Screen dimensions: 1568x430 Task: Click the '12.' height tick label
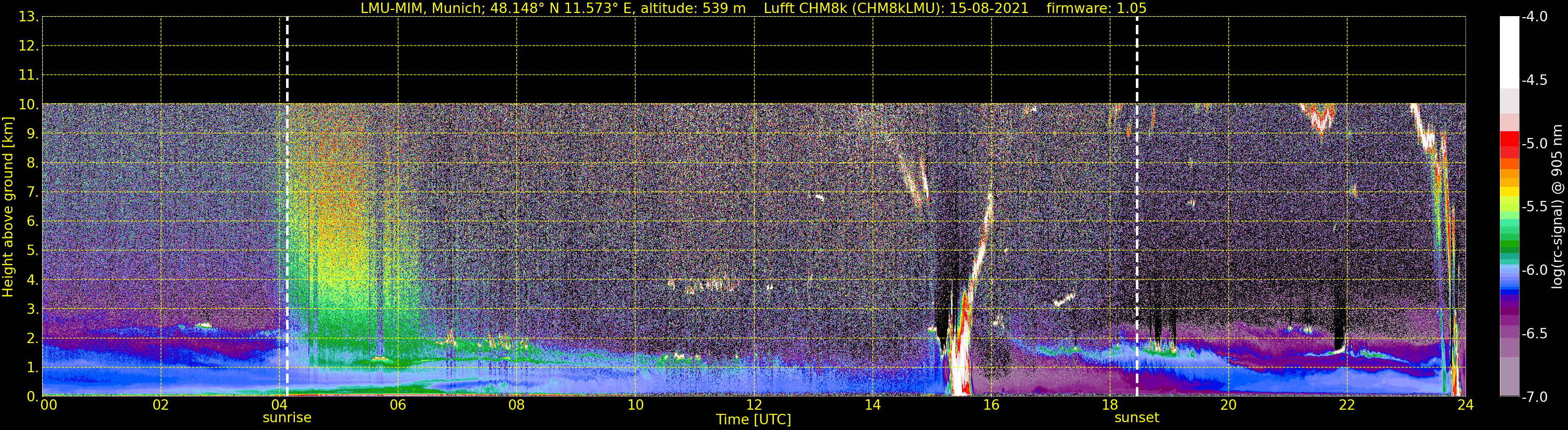click(x=29, y=46)
